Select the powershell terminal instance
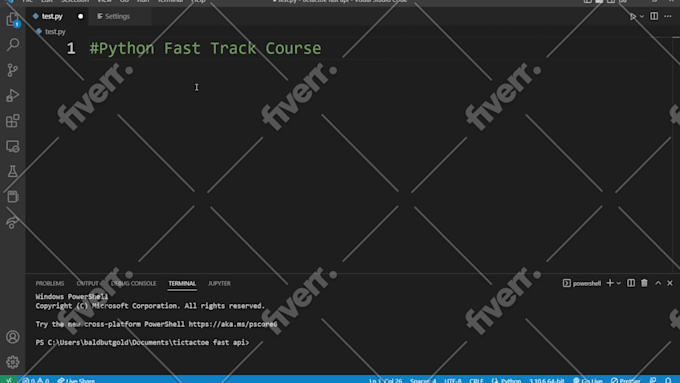680x383 pixels. (582, 283)
